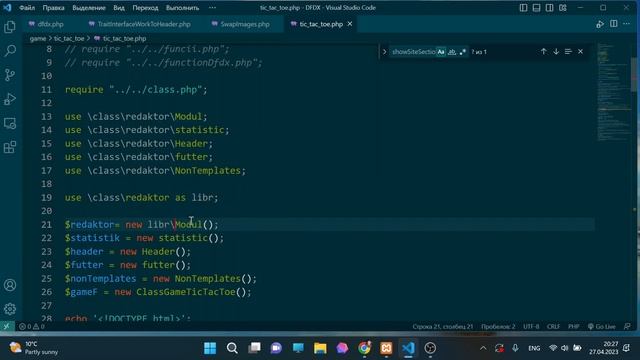Change line endings via CRLF status item
Screen dimensions: 640x360
(553, 327)
